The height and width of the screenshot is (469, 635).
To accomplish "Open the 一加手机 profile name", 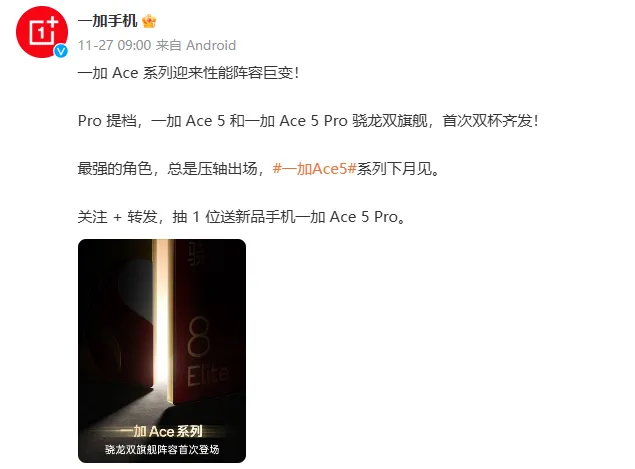I will (x=107, y=21).
